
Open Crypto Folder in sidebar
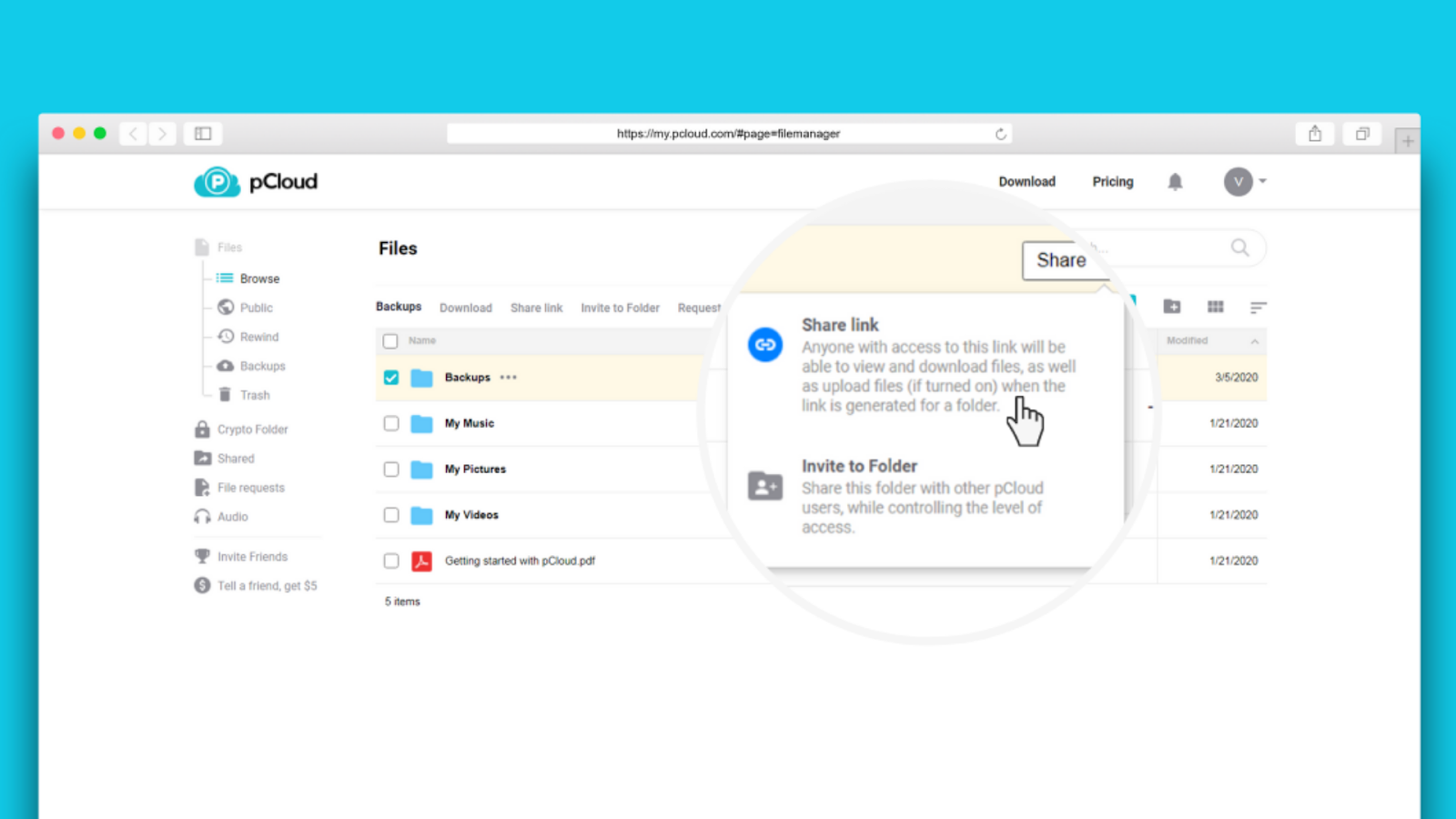[x=241, y=430]
